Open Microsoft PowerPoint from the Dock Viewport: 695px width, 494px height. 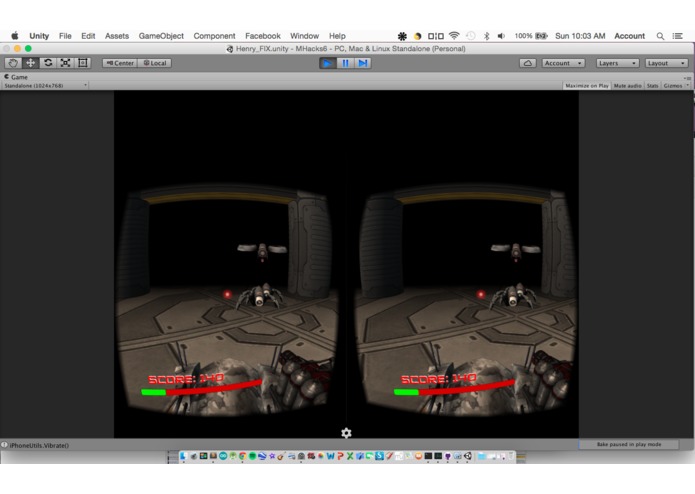tap(340, 456)
